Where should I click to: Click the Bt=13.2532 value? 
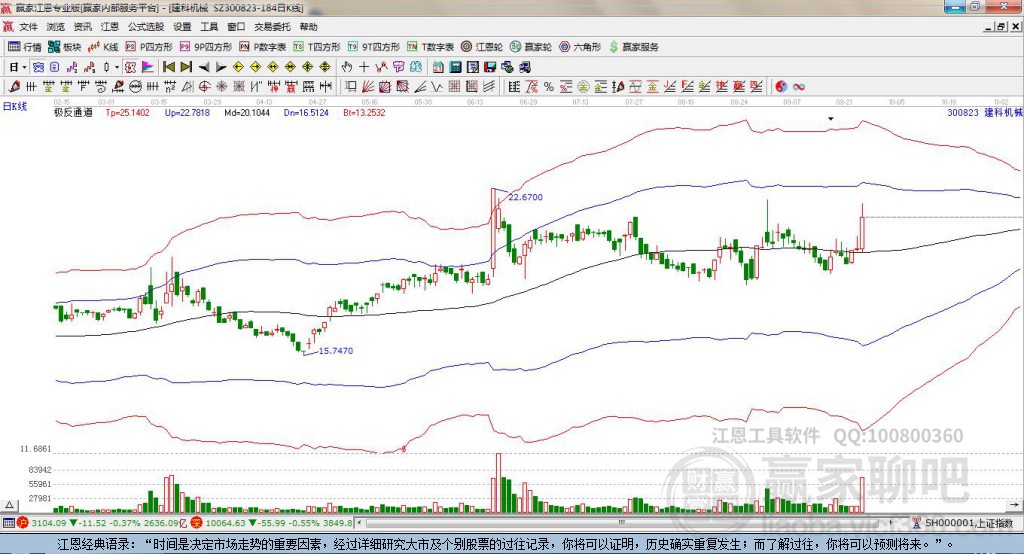pos(364,112)
